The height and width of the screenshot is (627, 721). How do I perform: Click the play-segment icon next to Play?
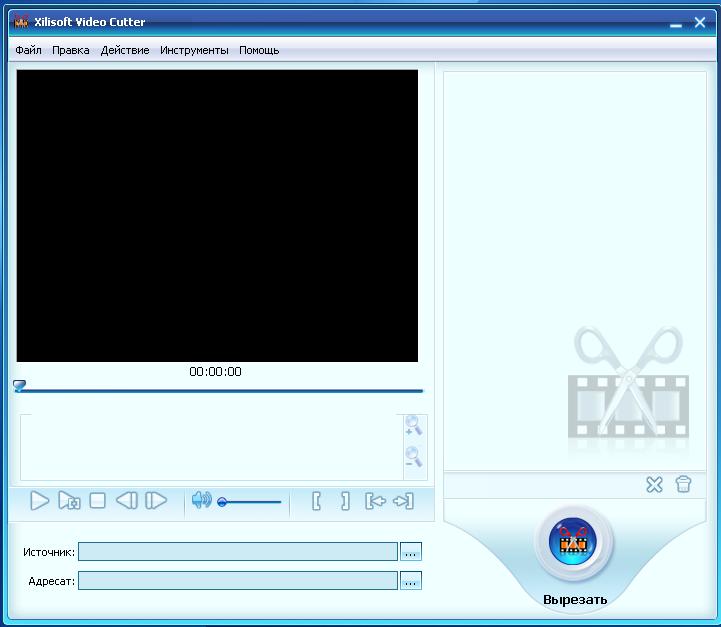(x=69, y=501)
